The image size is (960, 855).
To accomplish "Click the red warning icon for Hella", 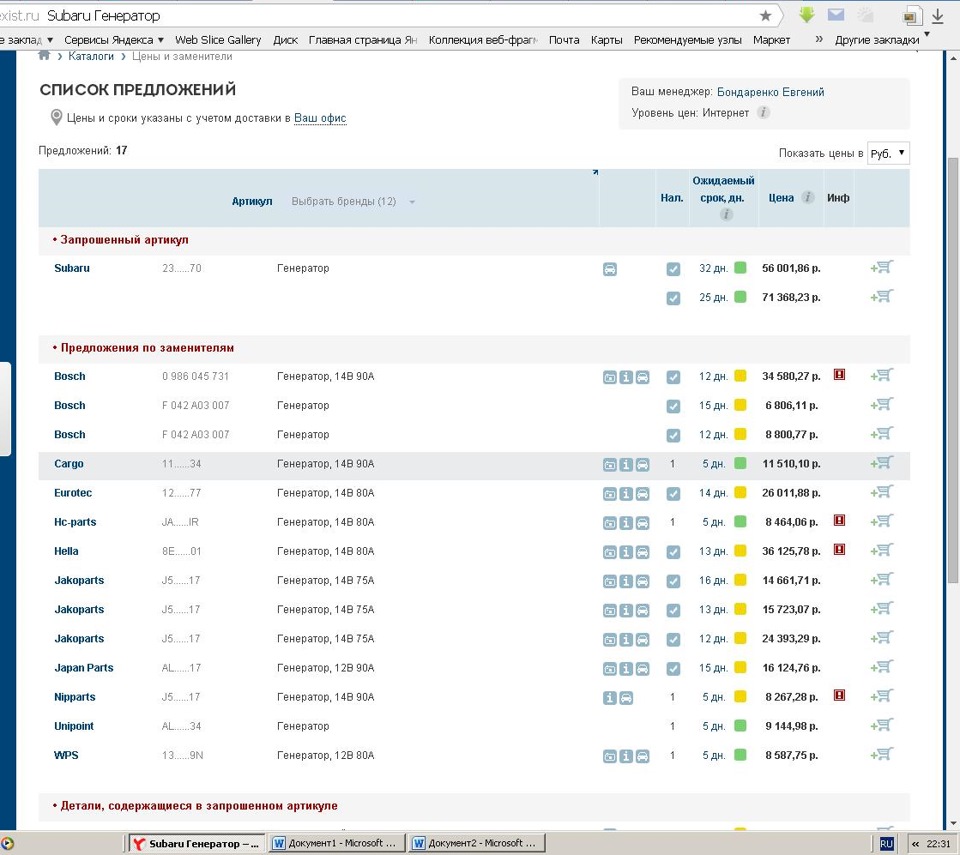I will point(839,550).
